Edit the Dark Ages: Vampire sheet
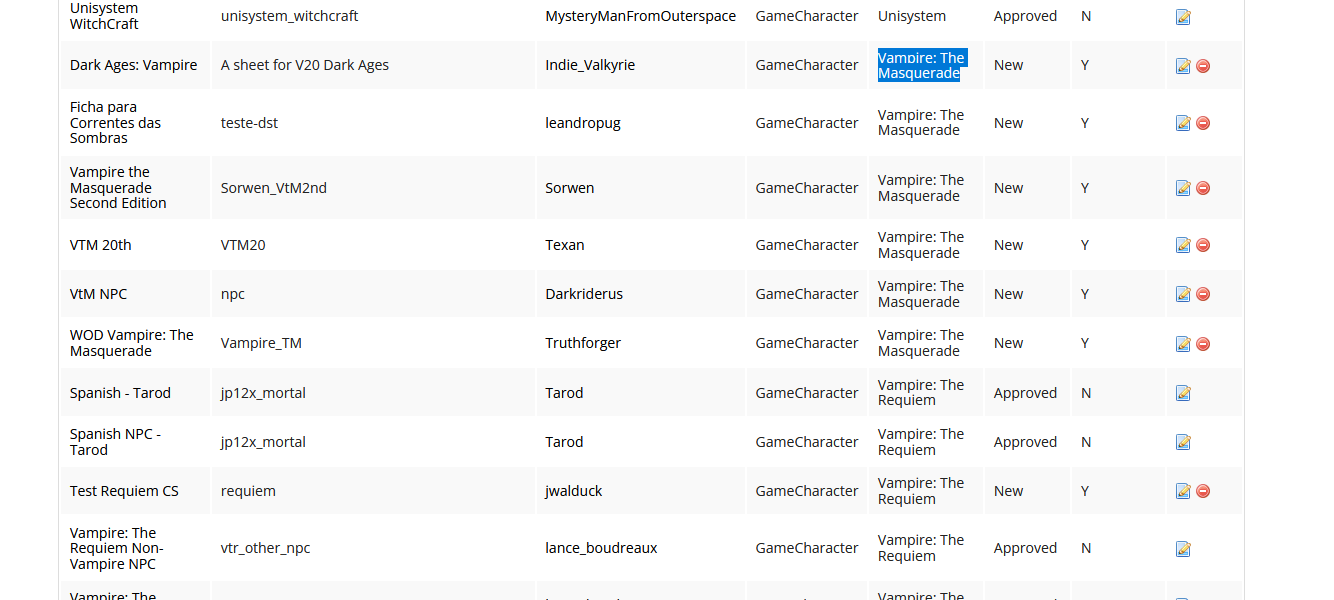Screen dimensions: 1334x600 [x=1183, y=66]
